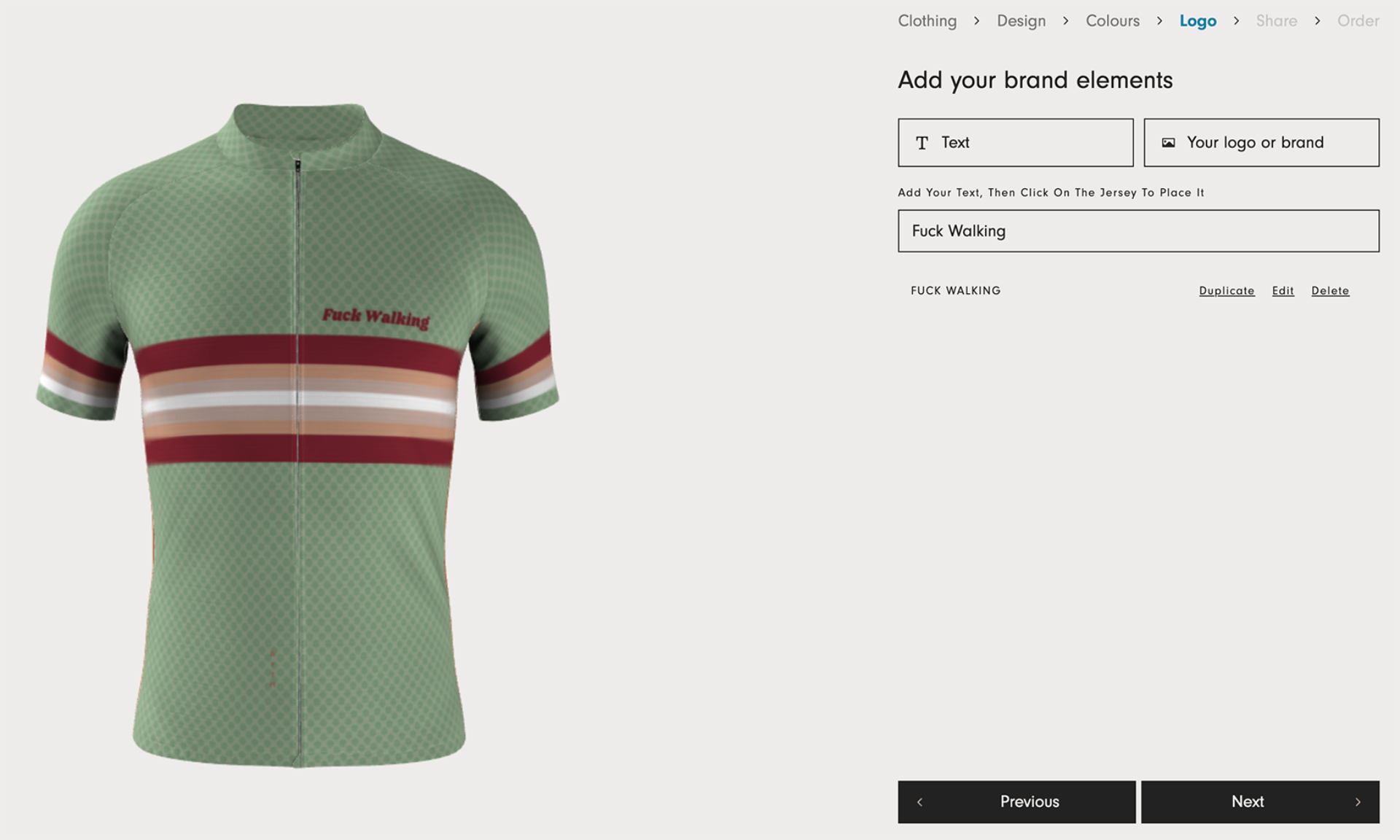Select the Logo step in the breadcrumb
The width and height of the screenshot is (1400, 840).
coord(1197,21)
